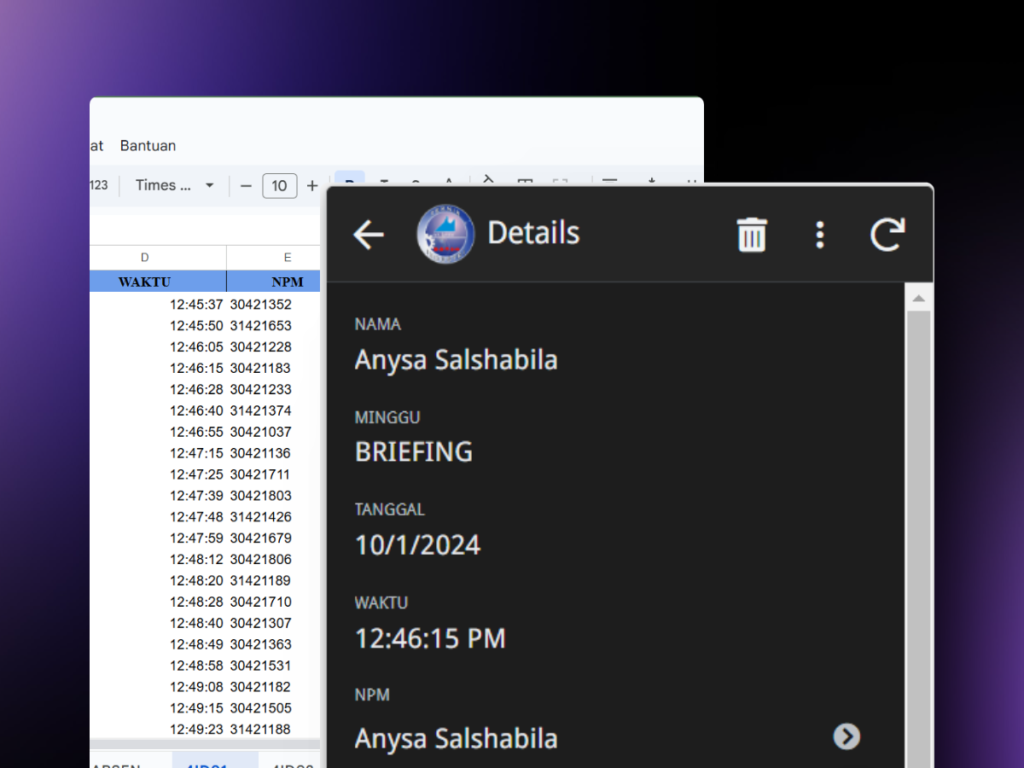Decrease font size with the minus button
The image size is (1024, 768).
pyautogui.click(x=246, y=185)
